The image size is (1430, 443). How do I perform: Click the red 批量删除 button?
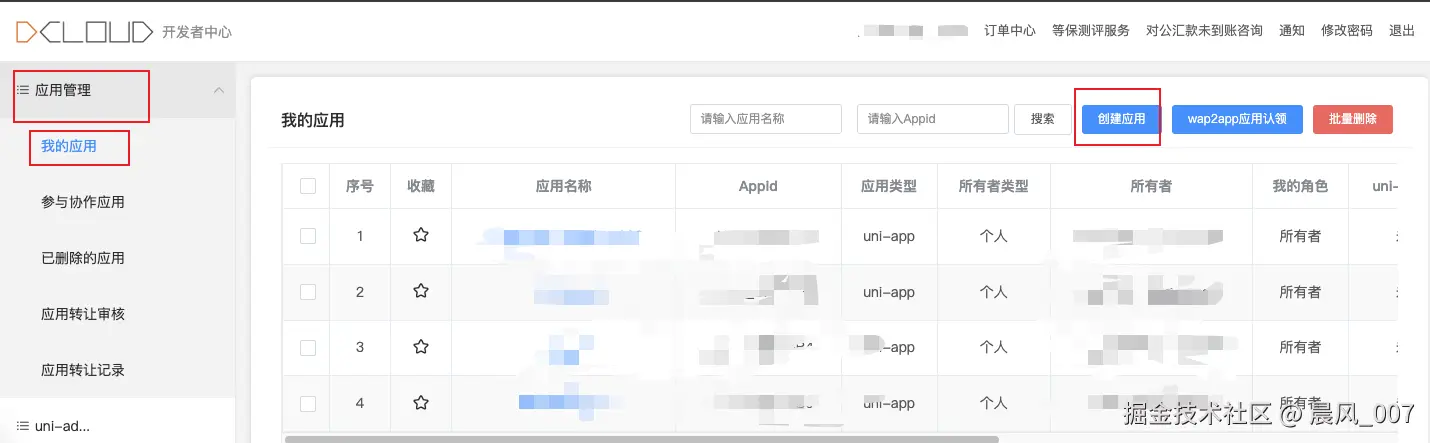[x=1353, y=119]
